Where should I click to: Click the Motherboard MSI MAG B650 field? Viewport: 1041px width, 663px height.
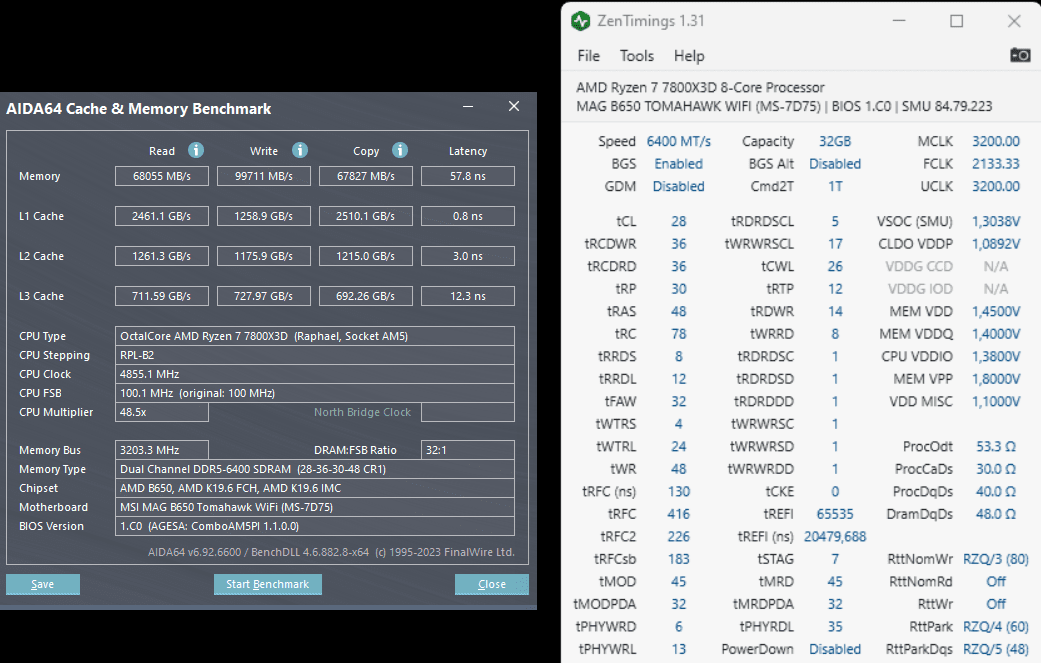click(315, 507)
